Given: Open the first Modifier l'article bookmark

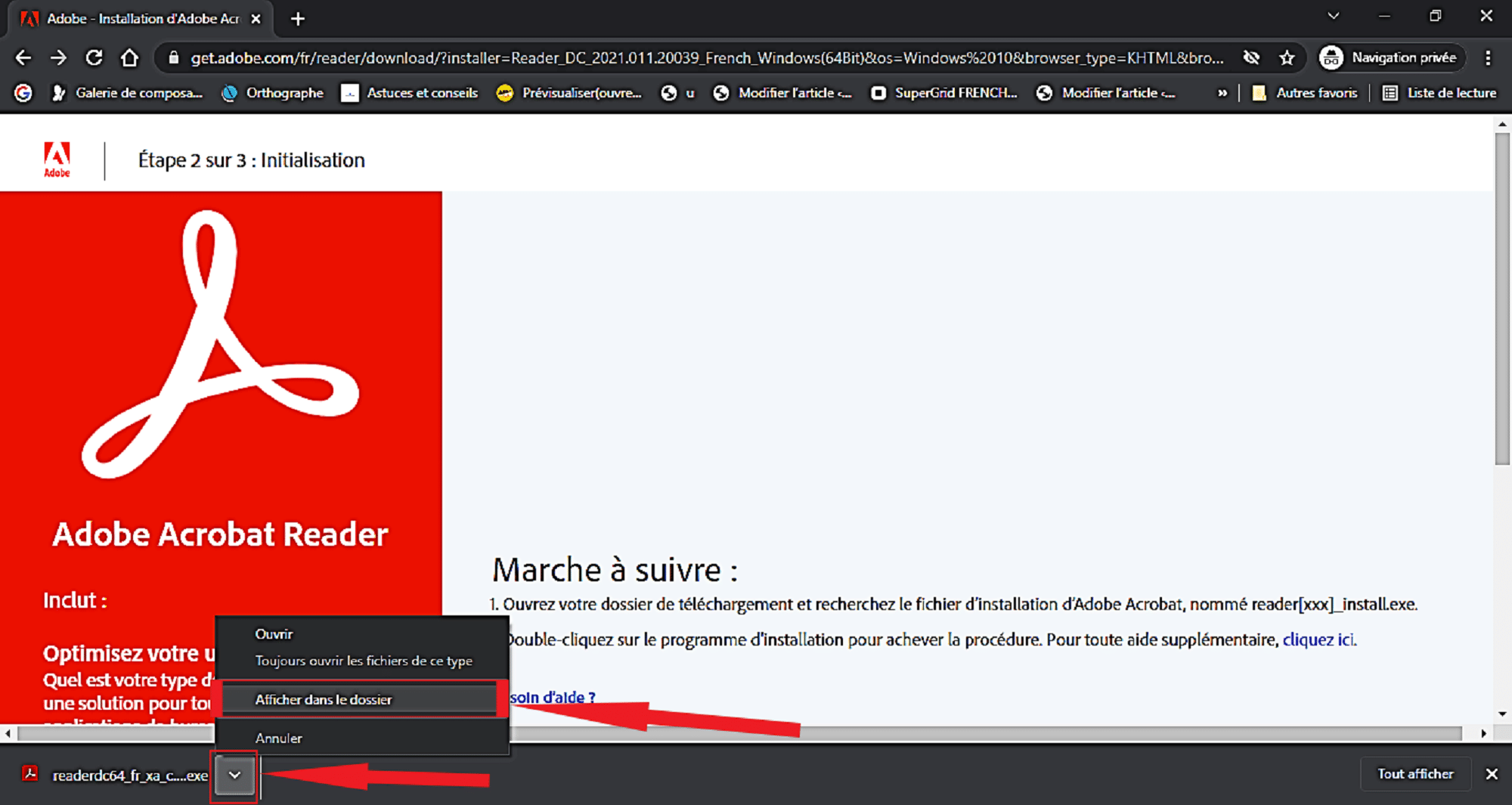Looking at the screenshot, I should coord(782,93).
